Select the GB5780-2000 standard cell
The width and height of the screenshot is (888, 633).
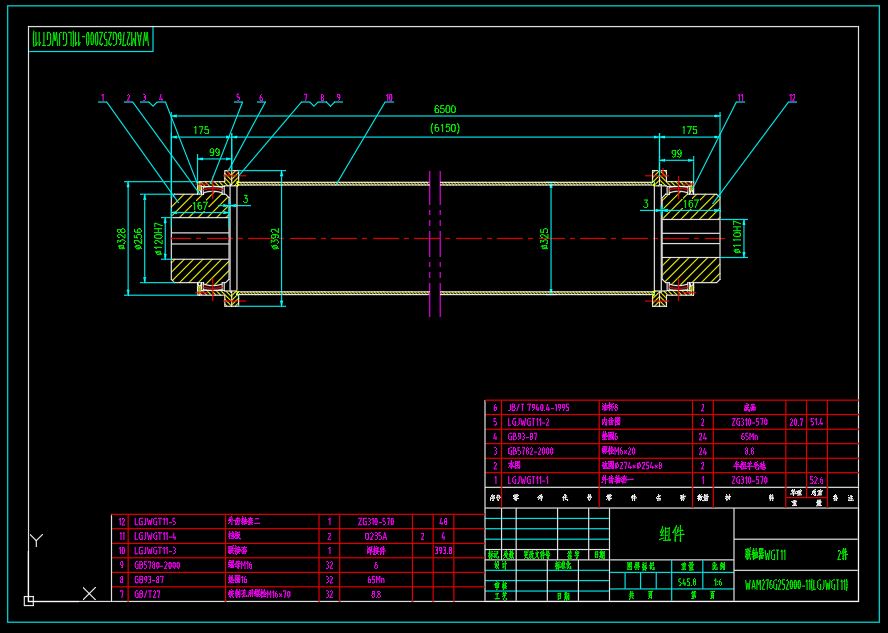coord(157,565)
